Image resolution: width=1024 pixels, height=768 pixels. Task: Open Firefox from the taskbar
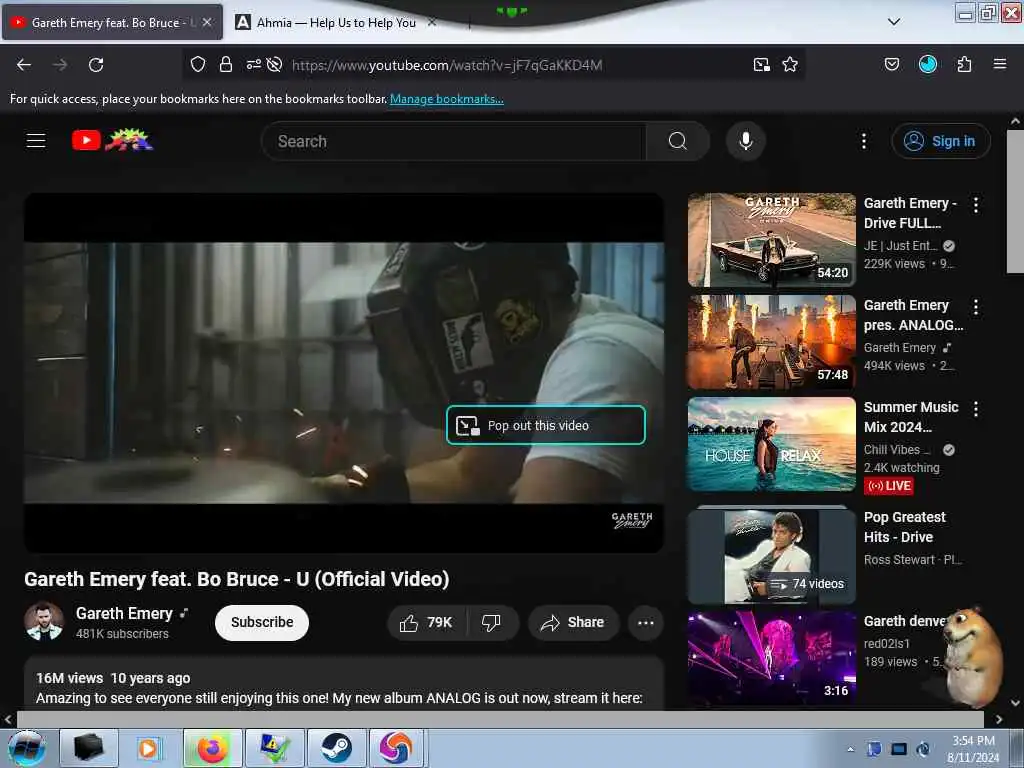click(212, 748)
